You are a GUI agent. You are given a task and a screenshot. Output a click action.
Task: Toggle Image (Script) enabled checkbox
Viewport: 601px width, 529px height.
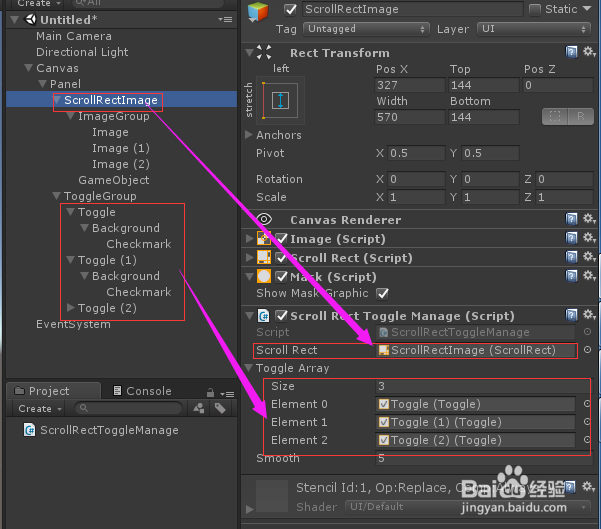tap(282, 238)
